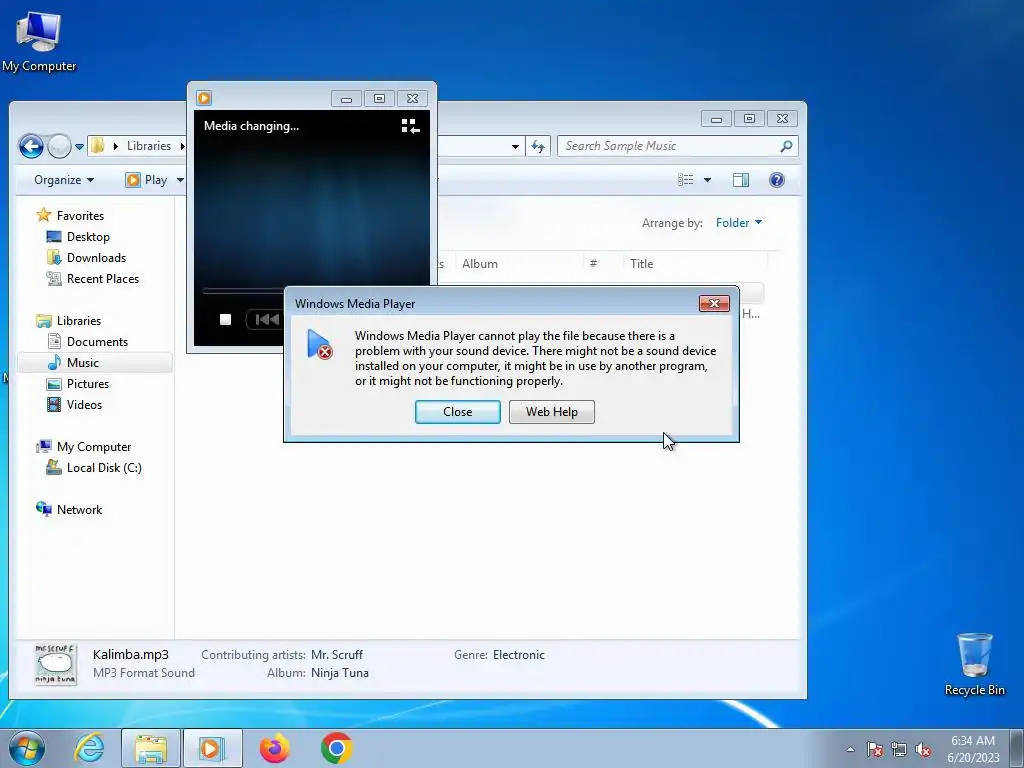Open Local Disk (C:)
The width and height of the screenshot is (1024, 768).
click(x=104, y=468)
